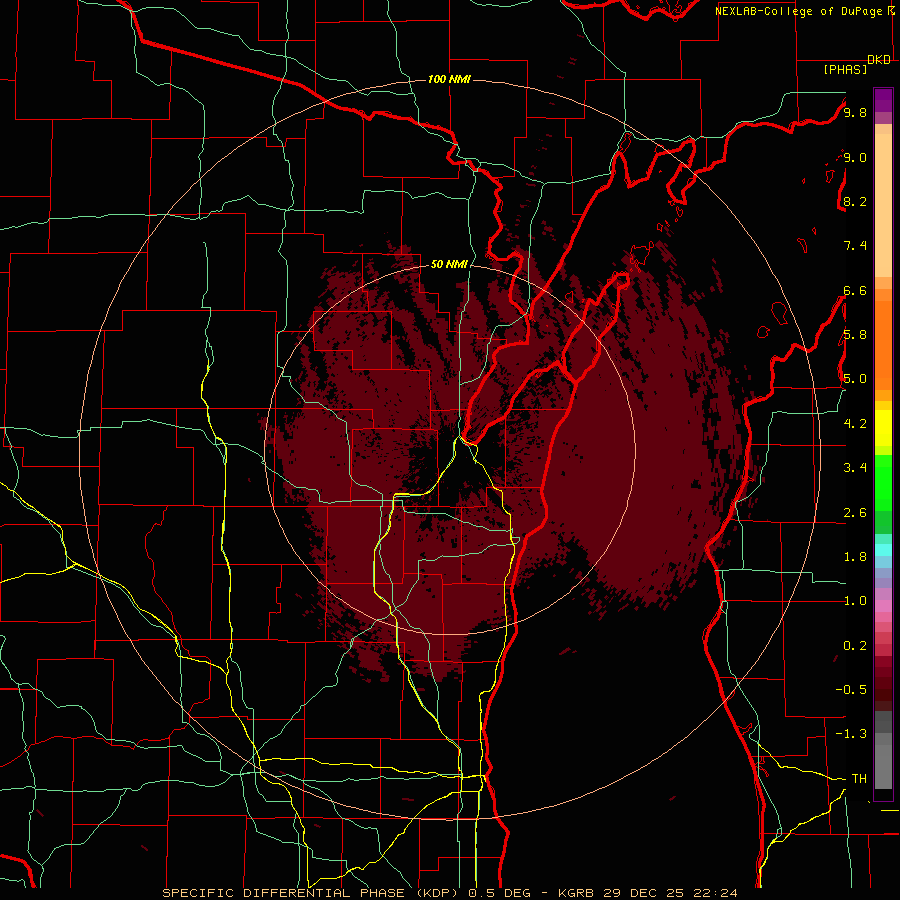This screenshot has height=900, width=900.
Task: Select the yellow segment of the color scale
Action: click(883, 428)
